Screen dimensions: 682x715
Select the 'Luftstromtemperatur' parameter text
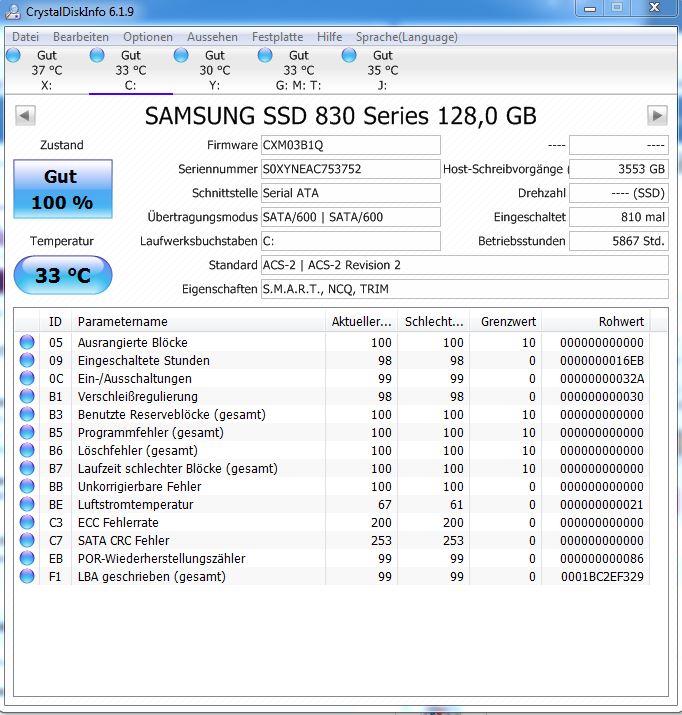(x=135, y=504)
